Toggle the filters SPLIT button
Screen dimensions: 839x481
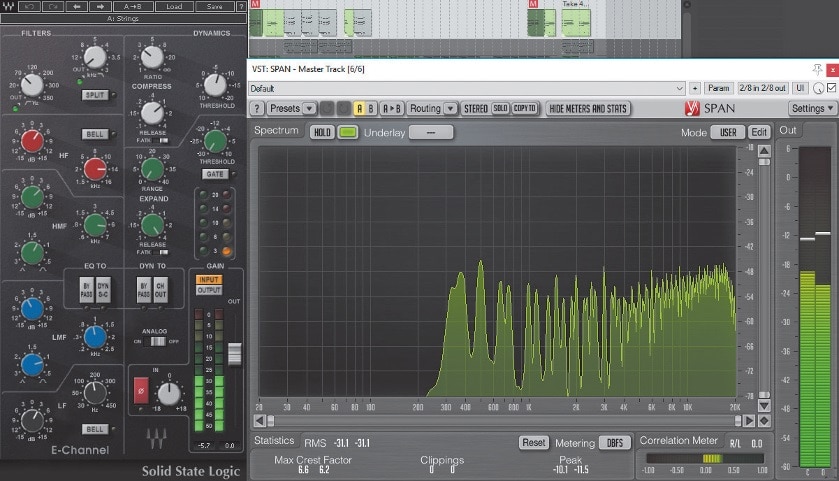[x=95, y=95]
